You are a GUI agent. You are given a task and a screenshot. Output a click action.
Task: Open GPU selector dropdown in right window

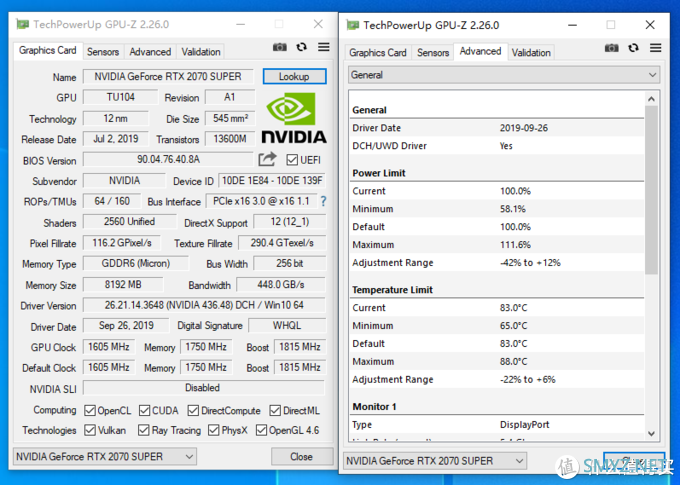pyautogui.click(x=435, y=461)
